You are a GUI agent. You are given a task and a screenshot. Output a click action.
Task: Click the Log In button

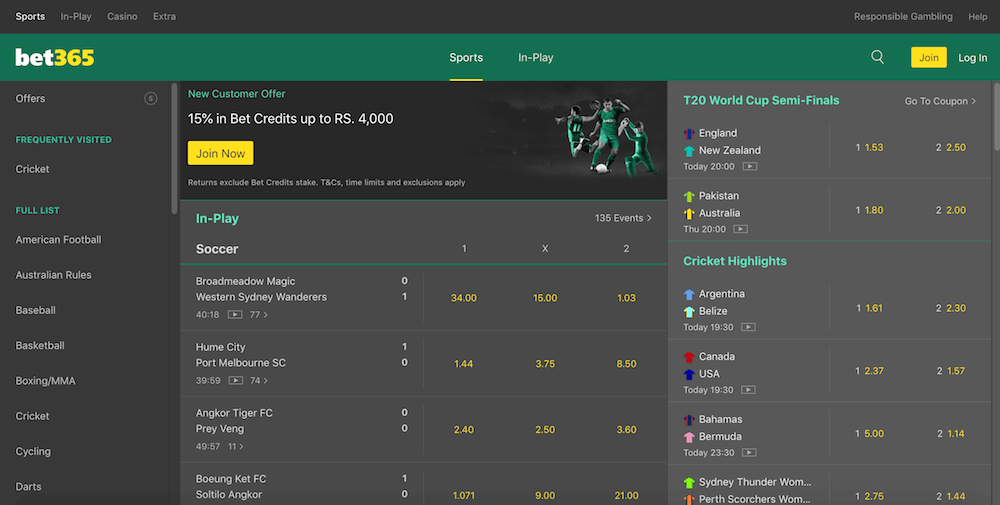[x=973, y=57]
